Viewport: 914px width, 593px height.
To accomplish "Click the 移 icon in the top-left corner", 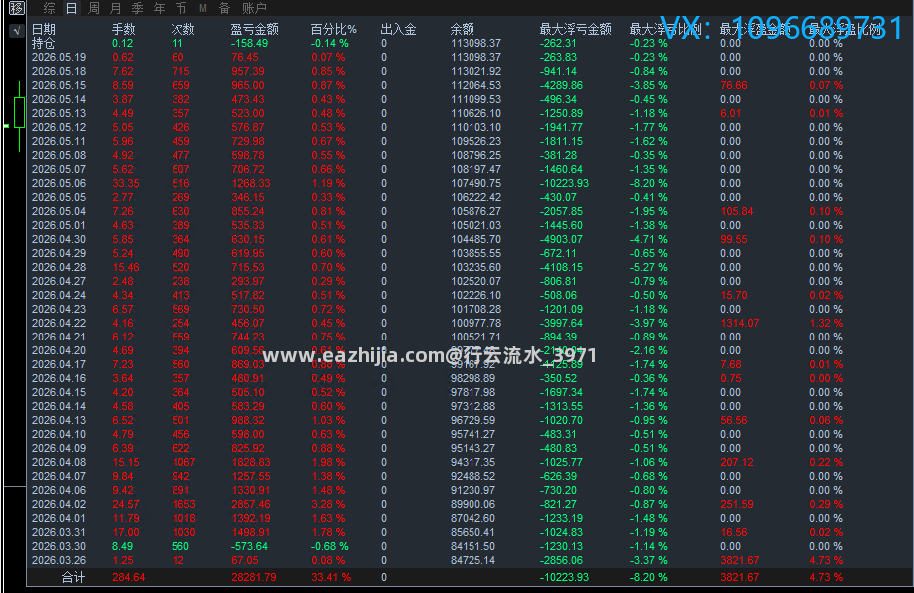I will [16, 8].
